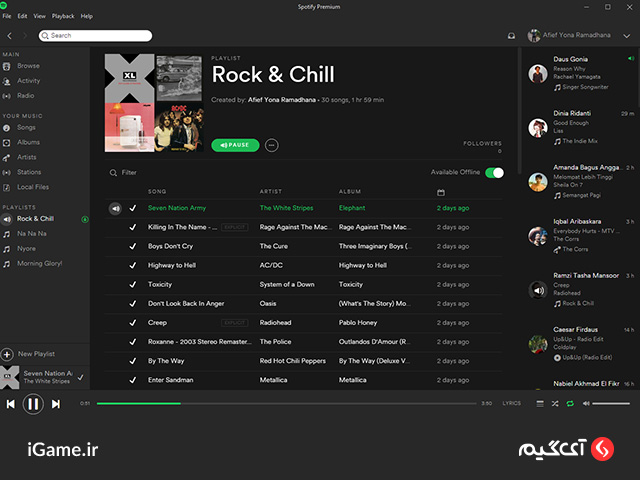This screenshot has height=480, width=640.
Task: Seek within the song progress bar
Action: click(x=287, y=404)
